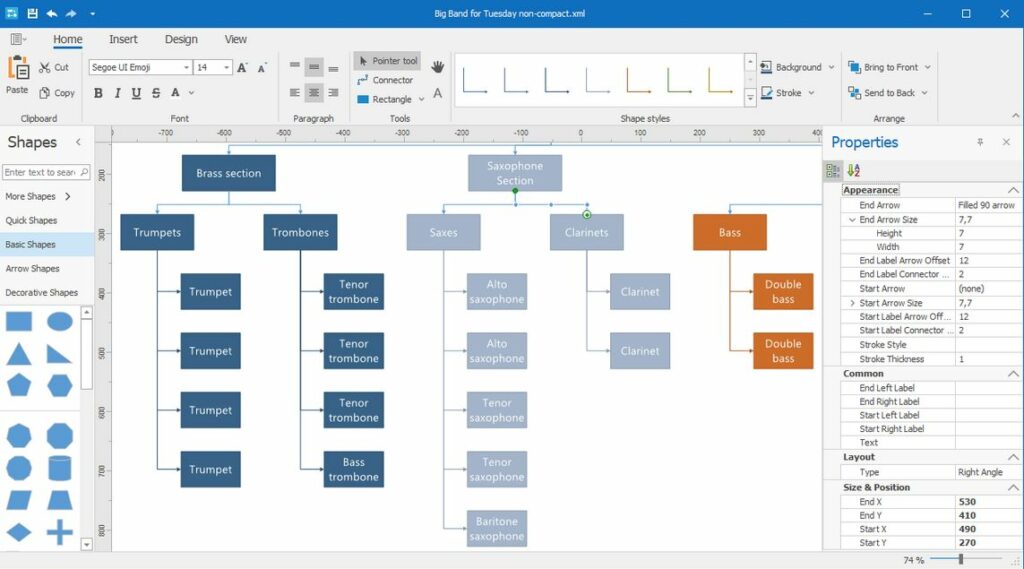Click the Redo arrow
This screenshot has height=569, width=1024.
[x=71, y=13]
